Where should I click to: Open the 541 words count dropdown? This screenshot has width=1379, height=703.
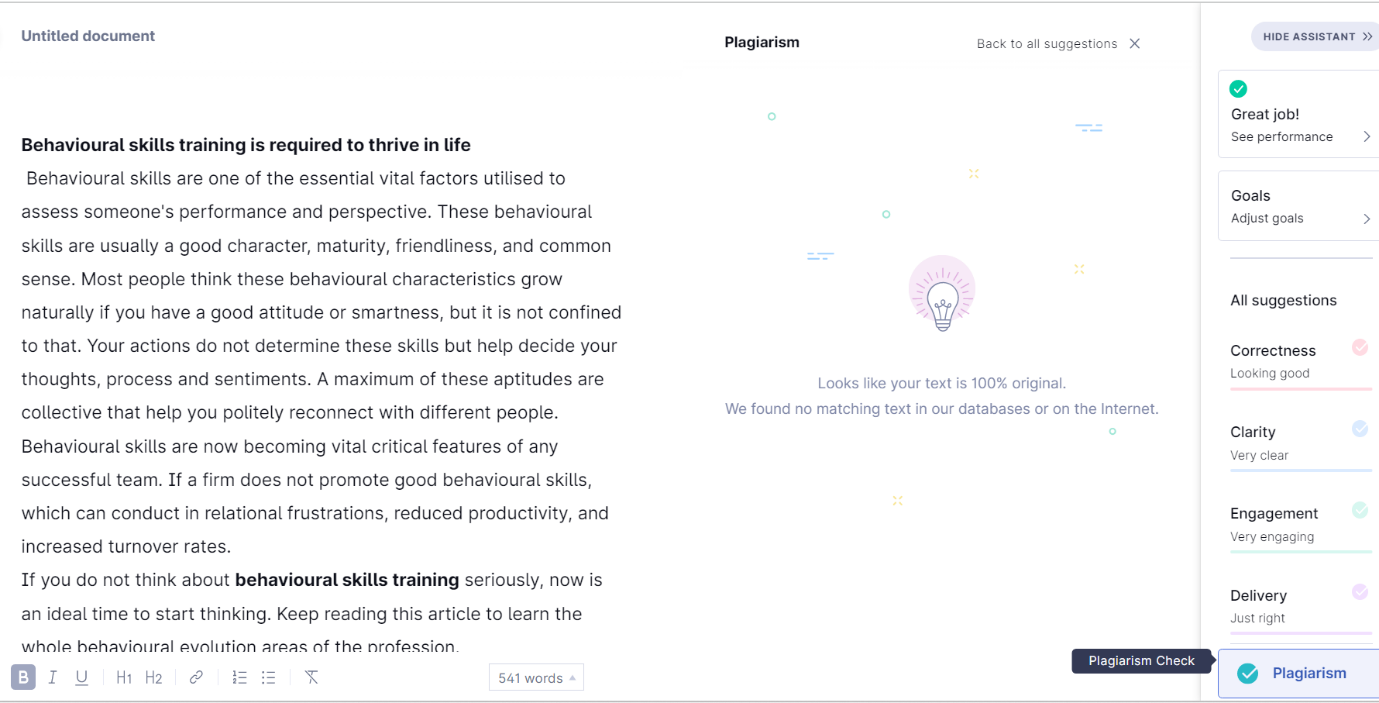[536, 678]
